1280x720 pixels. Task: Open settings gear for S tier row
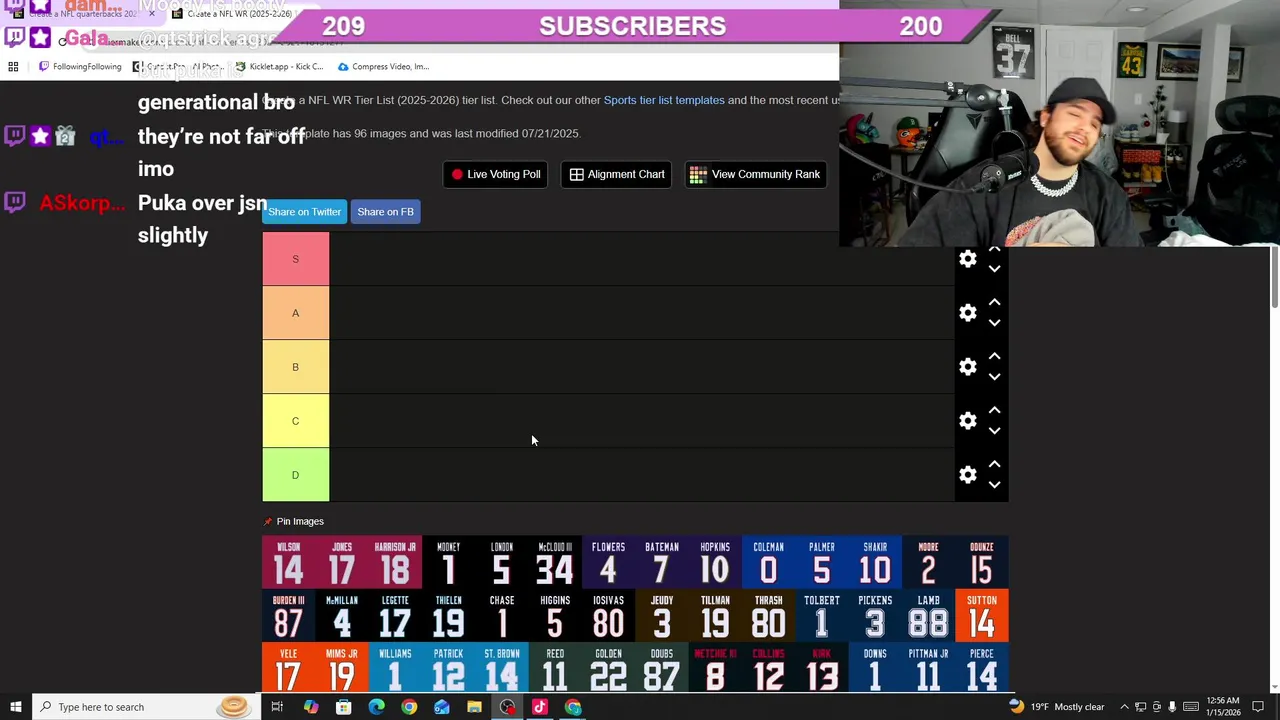967,259
